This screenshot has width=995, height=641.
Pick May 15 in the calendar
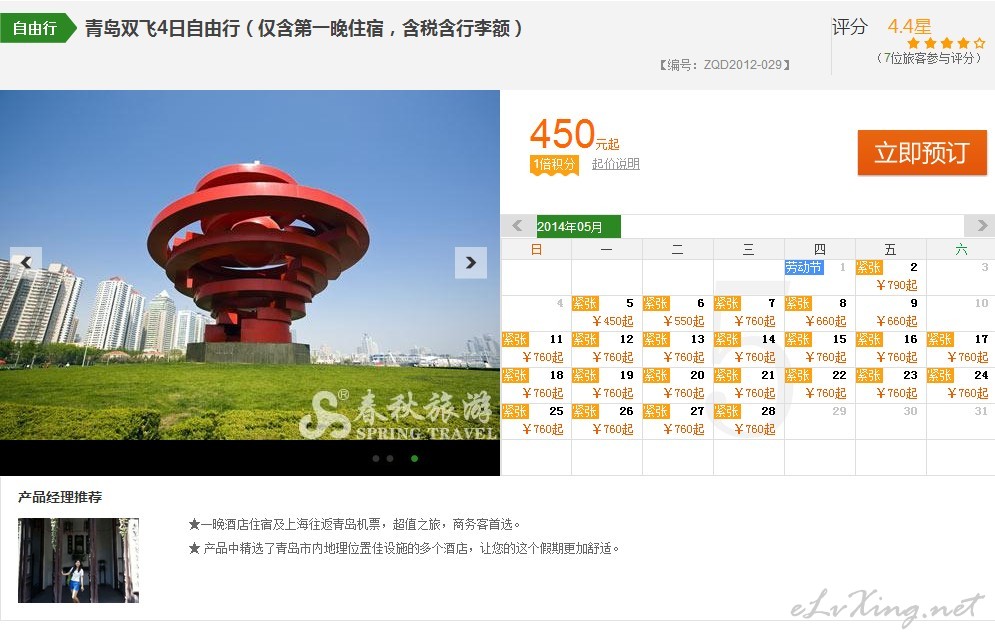(820, 348)
